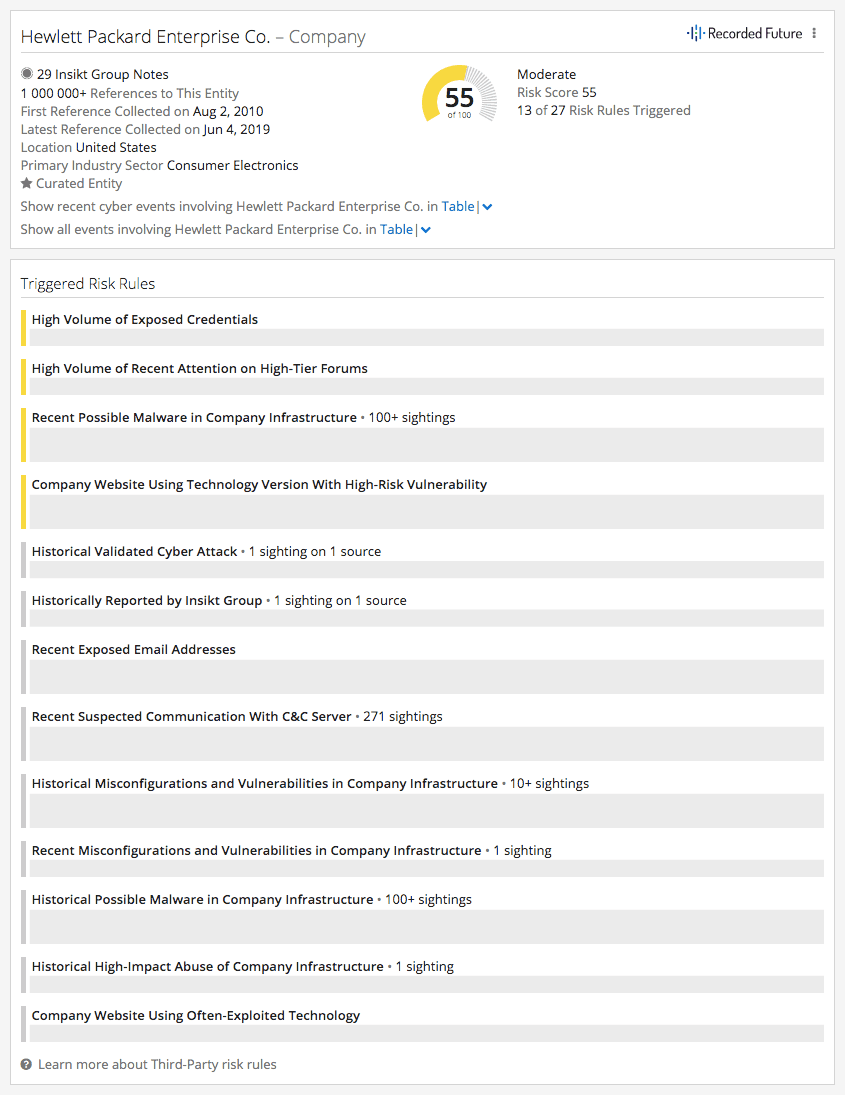
Task: Click Primary Industry Sector Consumer Electronics
Action: [x=159, y=166]
